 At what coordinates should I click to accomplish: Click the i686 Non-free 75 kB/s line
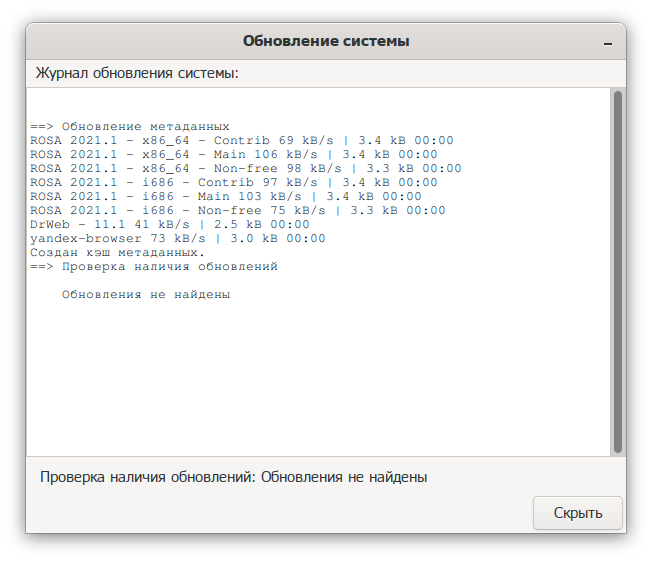[x=238, y=210]
